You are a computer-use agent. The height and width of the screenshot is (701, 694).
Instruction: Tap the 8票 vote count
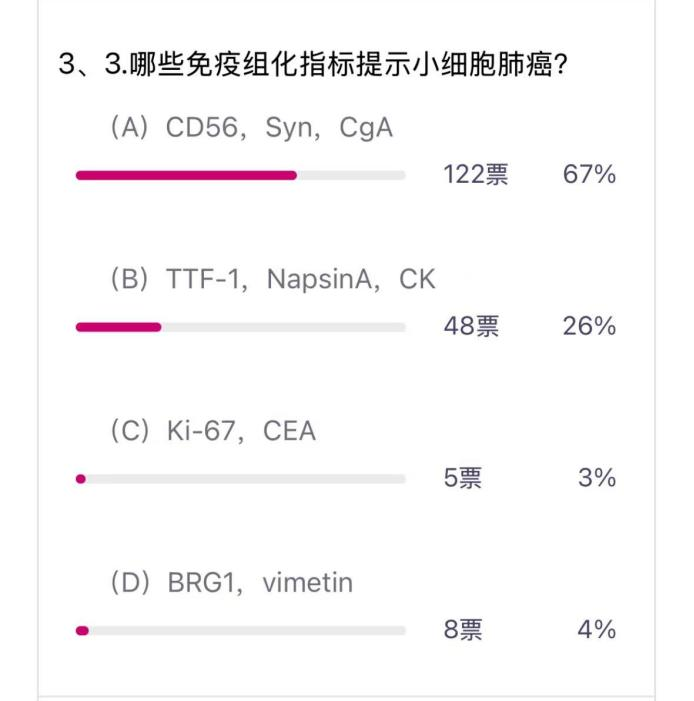(463, 631)
